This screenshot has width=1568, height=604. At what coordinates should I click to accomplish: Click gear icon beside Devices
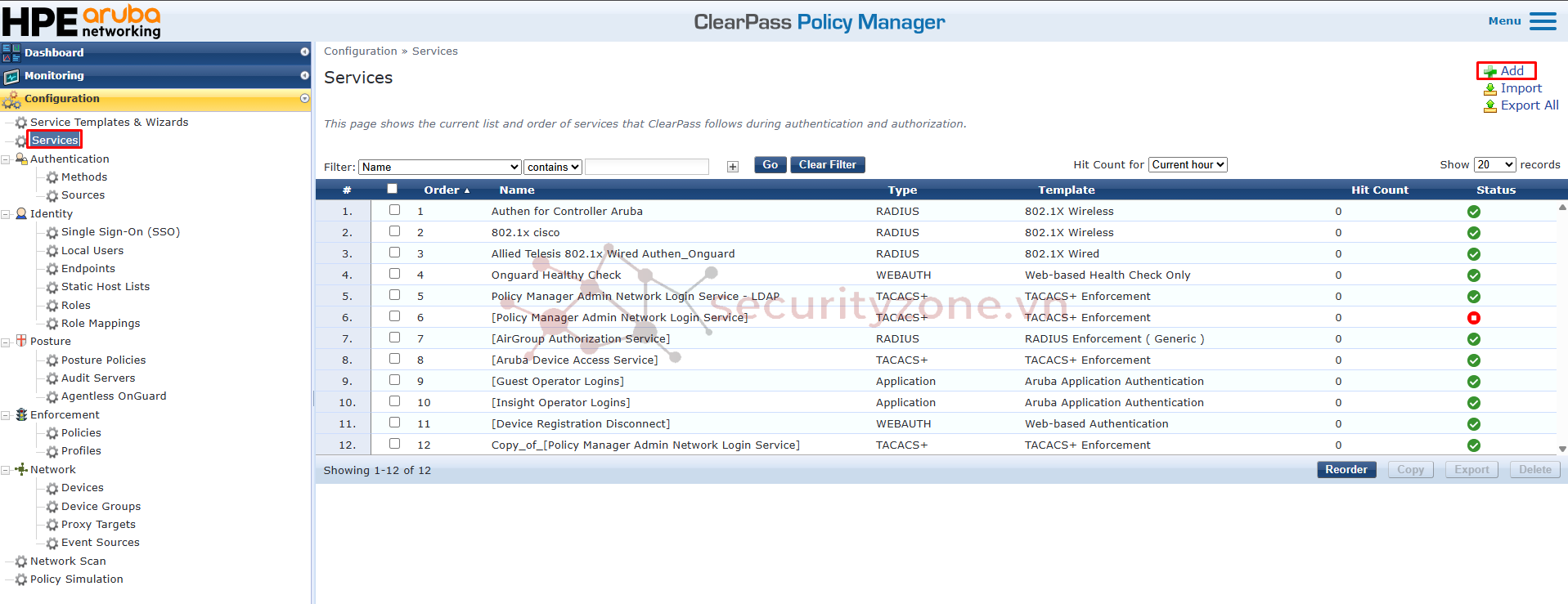52,488
